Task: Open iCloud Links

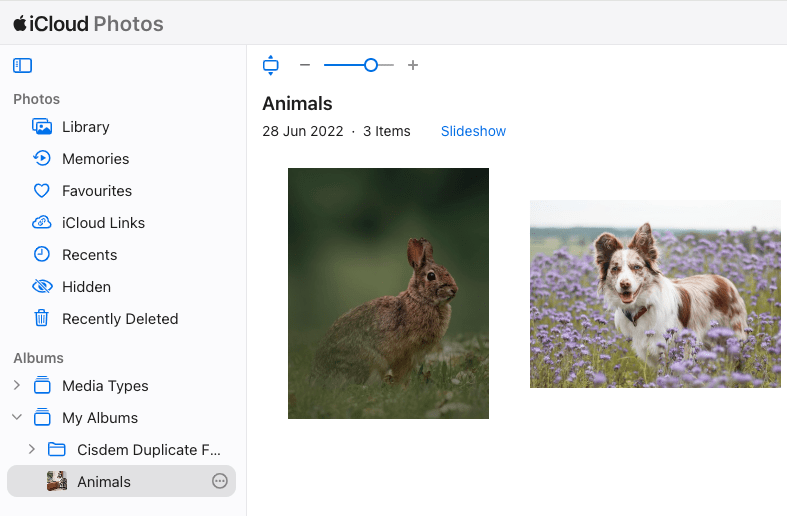Action: coord(103,223)
